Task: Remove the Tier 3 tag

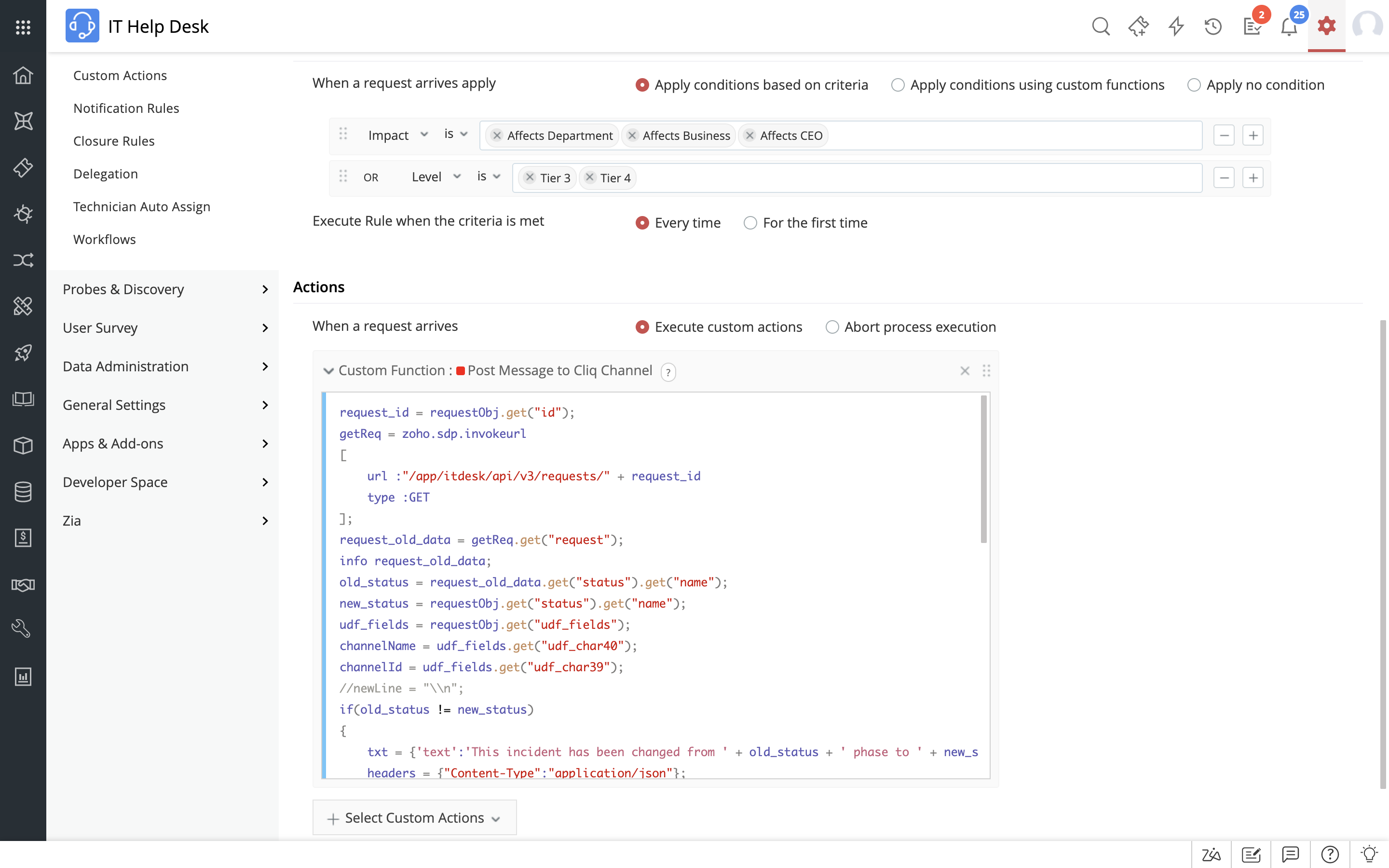Action: pyautogui.click(x=530, y=177)
